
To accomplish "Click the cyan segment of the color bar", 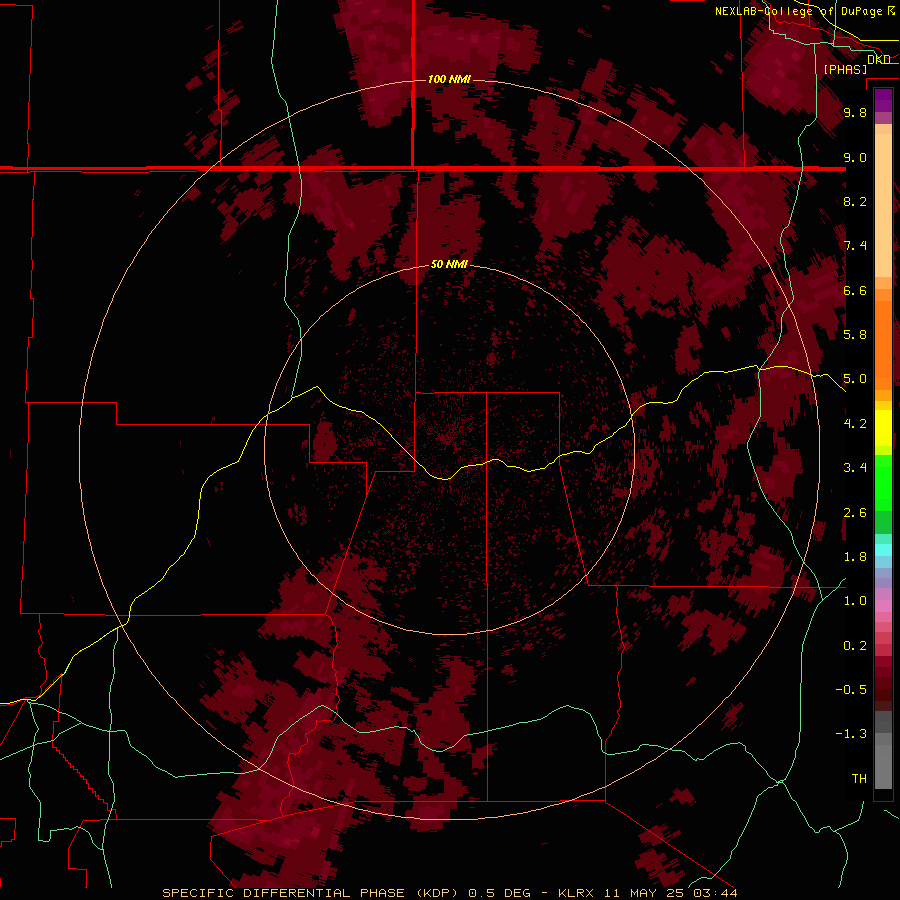I will tap(883, 550).
